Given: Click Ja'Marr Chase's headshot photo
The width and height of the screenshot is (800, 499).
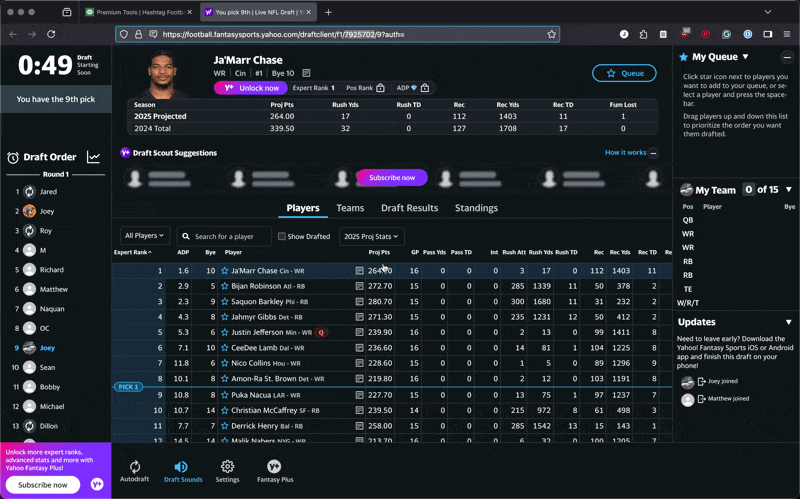Looking at the screenshot, I should (163, 74).
